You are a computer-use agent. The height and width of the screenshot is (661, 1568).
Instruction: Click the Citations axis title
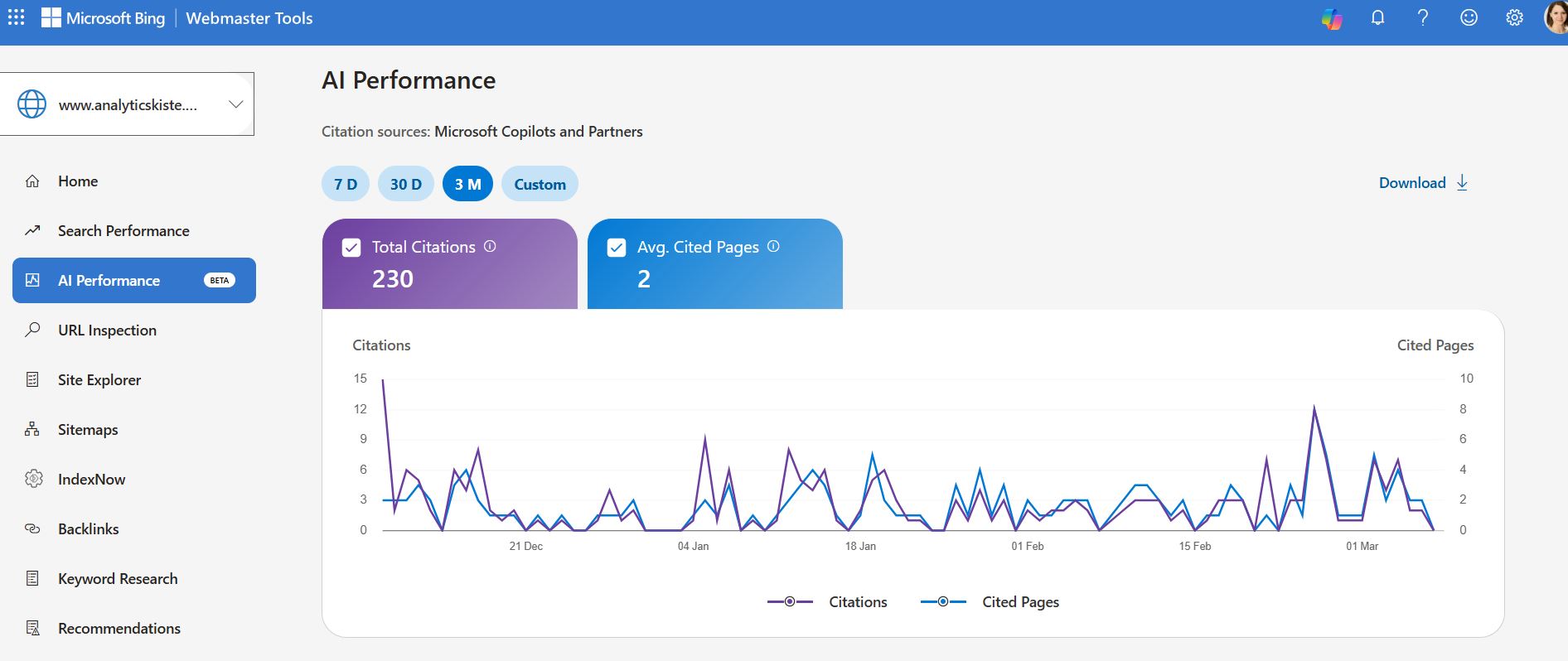381,345
